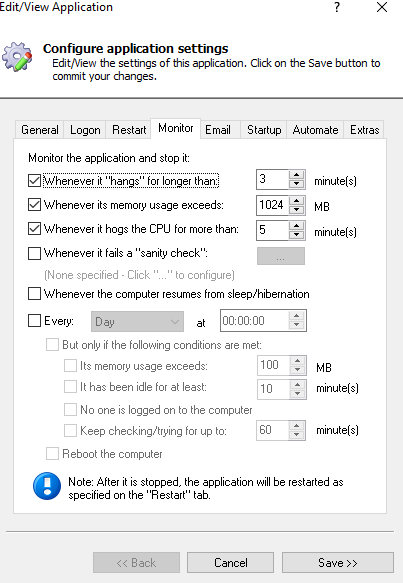The height and width of the screenshot is (583, 403).
Task: Go to the Automate tab
Action: pos(315,130)
